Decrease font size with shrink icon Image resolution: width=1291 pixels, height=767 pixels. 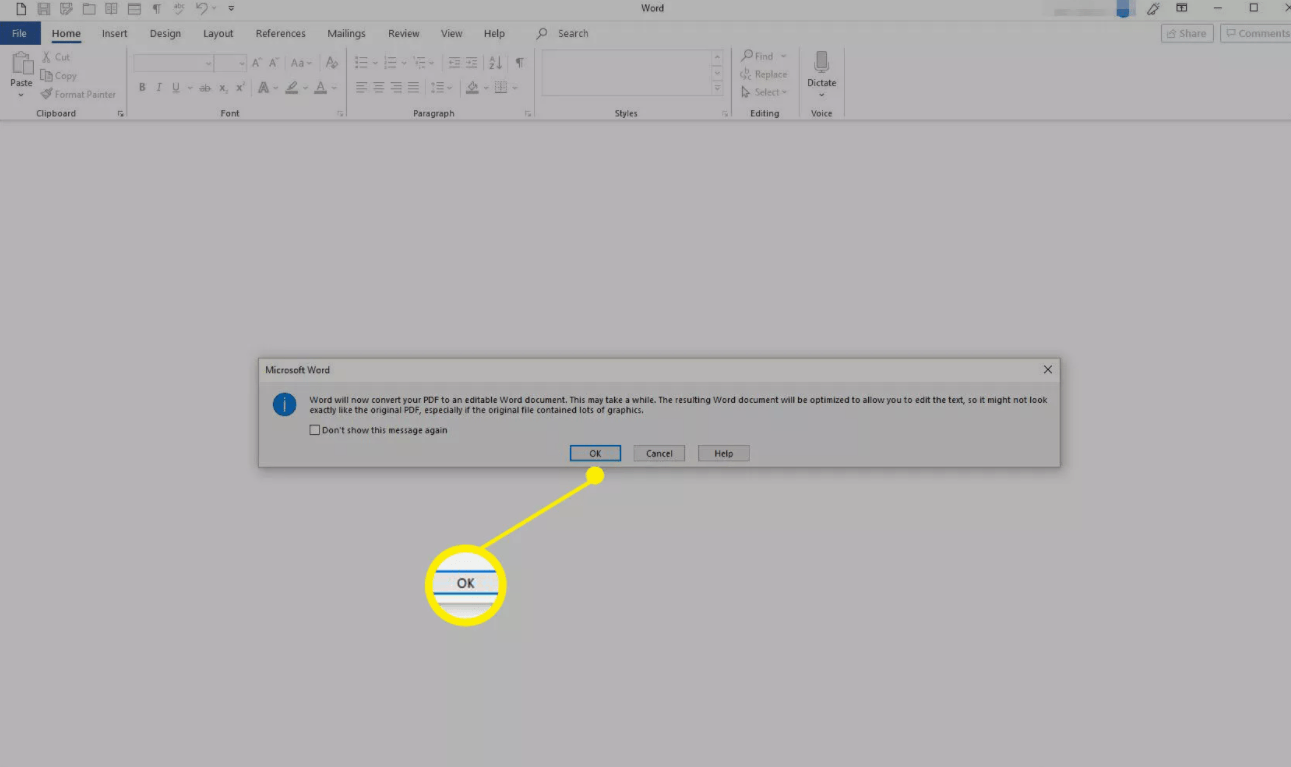pyautogui.click(x=276, y=63)
